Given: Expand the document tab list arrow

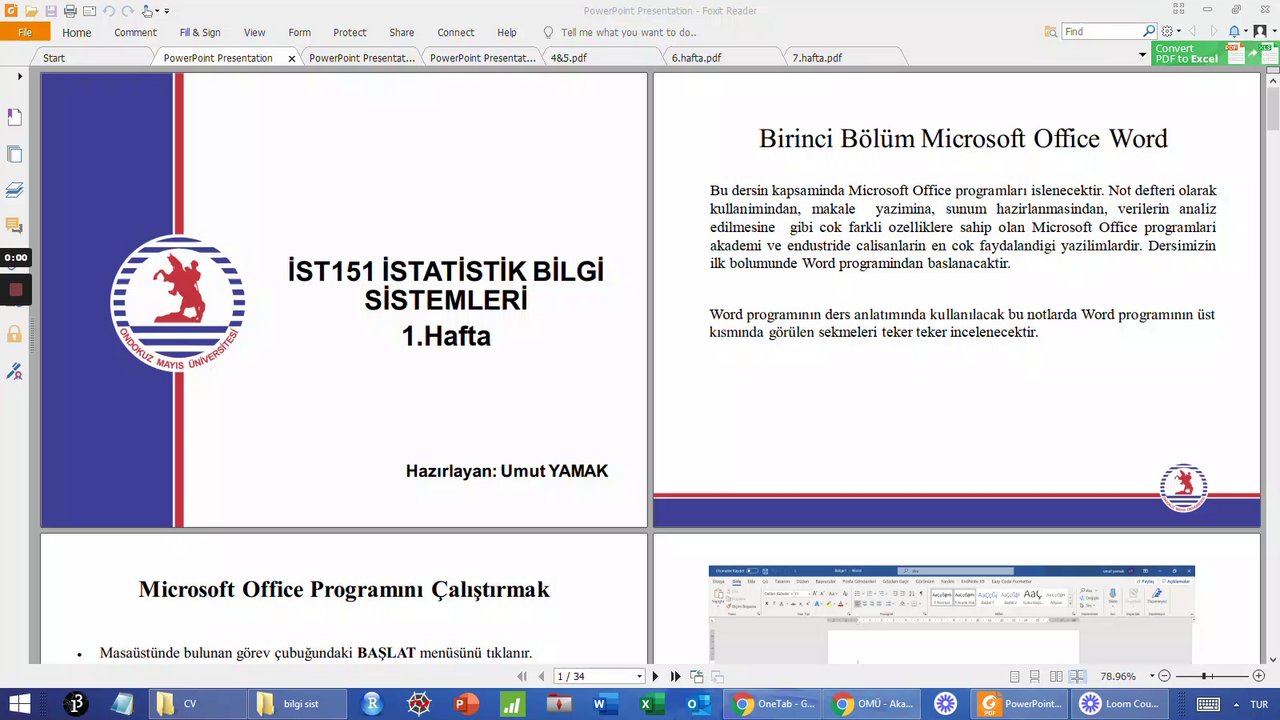Looking at the screenshot, I should pyautogui.click(x=1142, y=56).
